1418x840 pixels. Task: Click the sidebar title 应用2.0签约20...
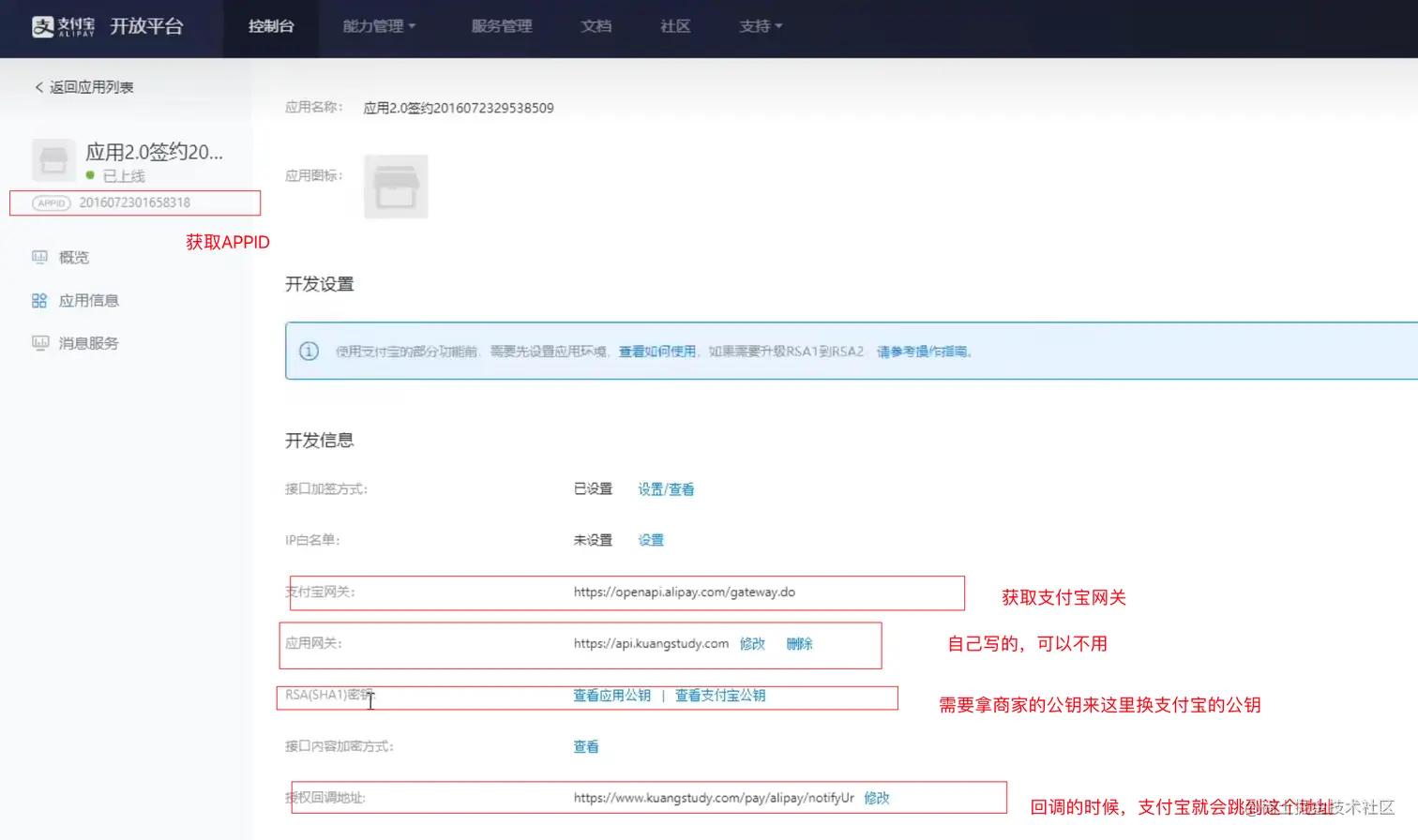(155, 152)
